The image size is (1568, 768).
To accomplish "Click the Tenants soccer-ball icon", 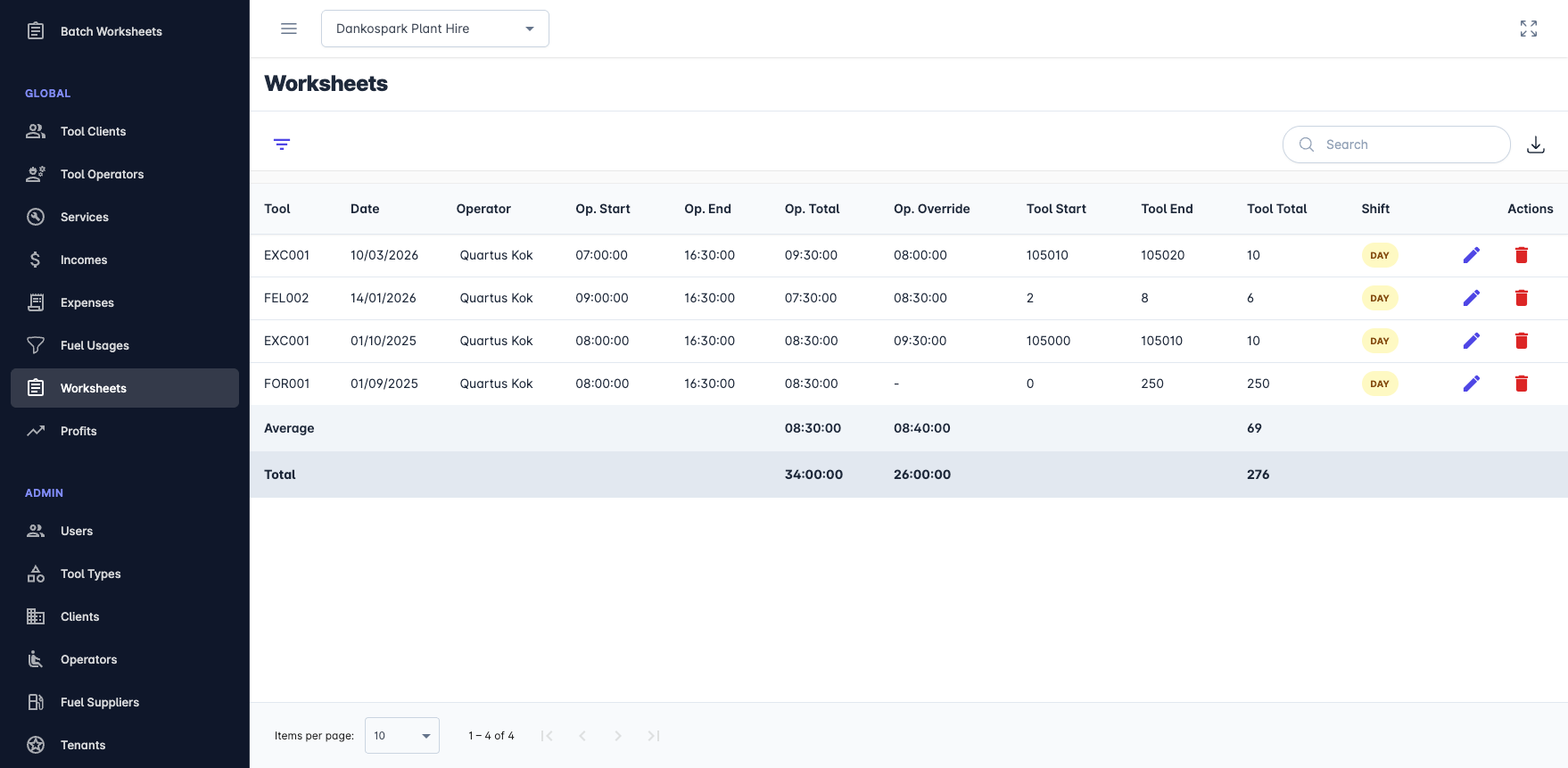I will pos(36,745).
